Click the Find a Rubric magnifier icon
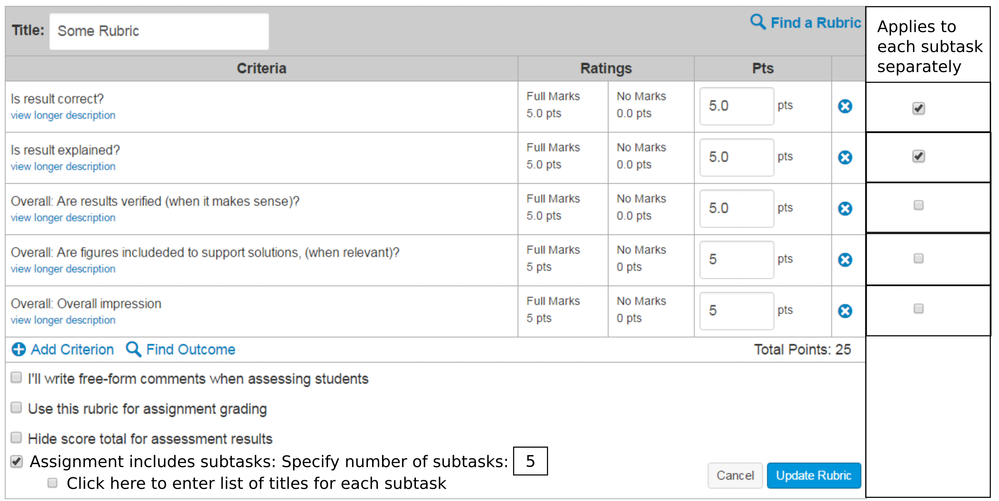 [x=758, y=22]
